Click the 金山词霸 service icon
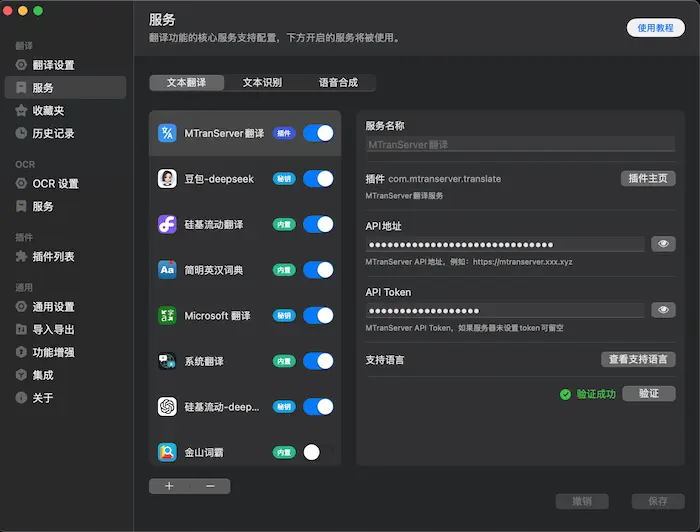 pos(167,452)
